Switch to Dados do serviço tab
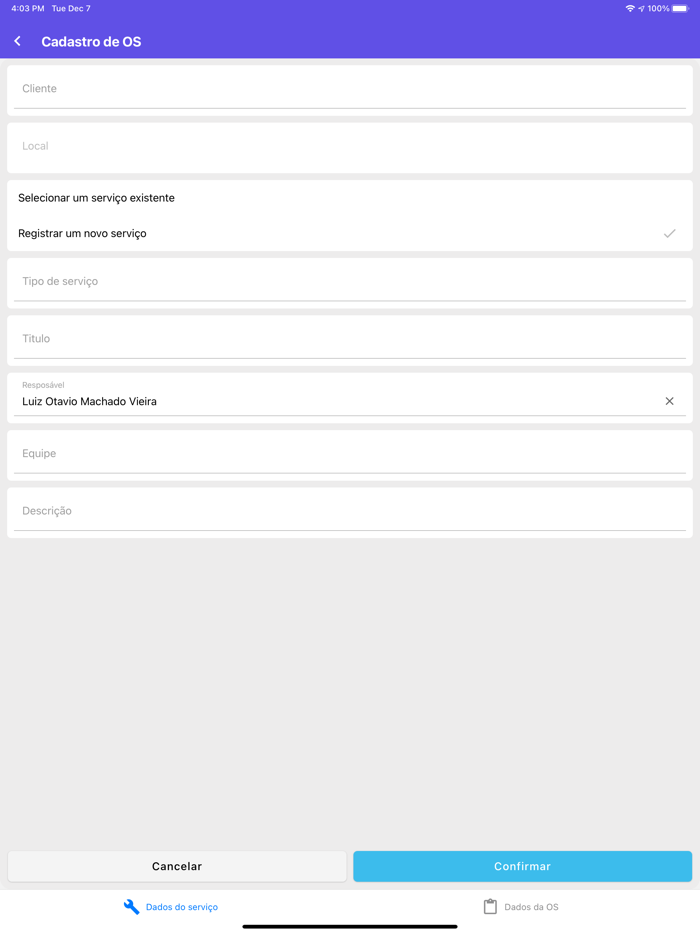The height and width of the screenshot is (934, 700). 181,907
